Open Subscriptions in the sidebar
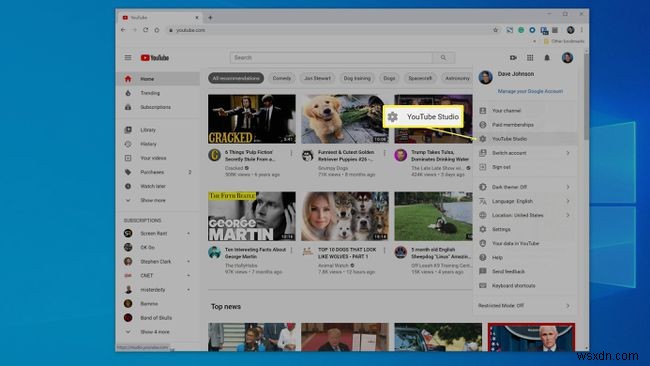This screenshot has height=366, width=650. click(x=158, y=107)
